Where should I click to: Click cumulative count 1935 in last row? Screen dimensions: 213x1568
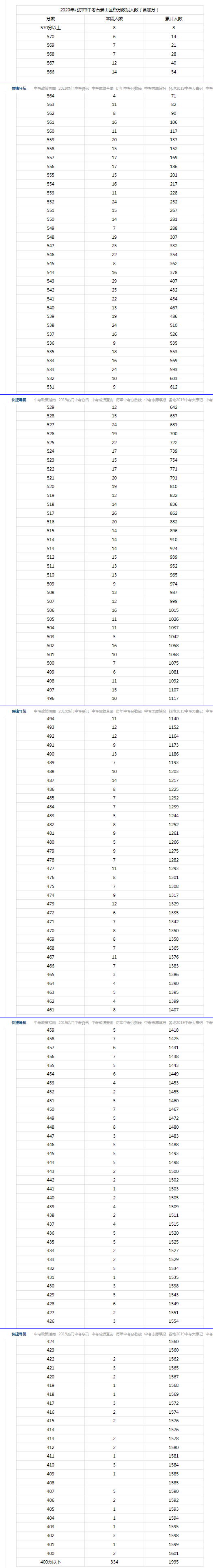point(174,1562)
